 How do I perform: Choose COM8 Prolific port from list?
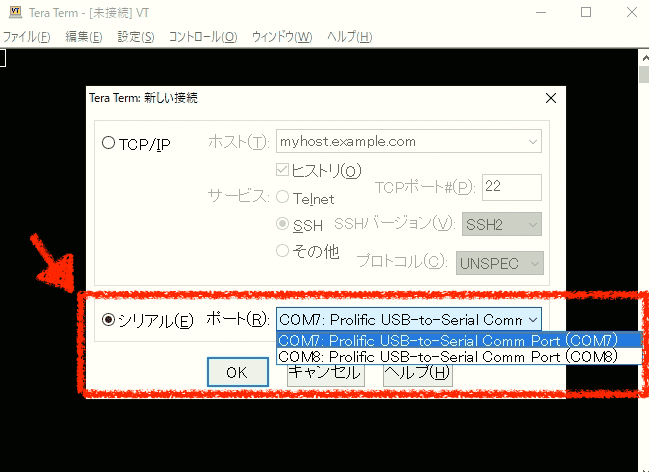459,356
